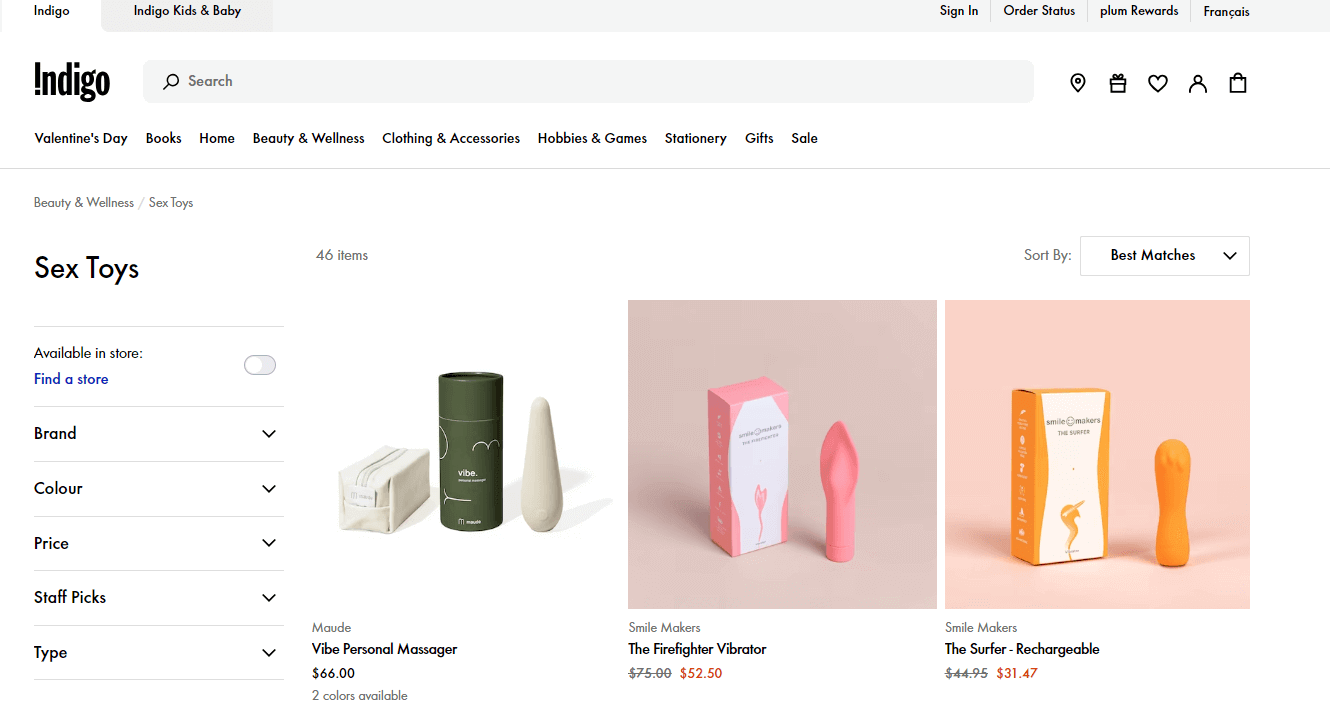
Task: Open the Books menu
Action: (x=164, y=139)
